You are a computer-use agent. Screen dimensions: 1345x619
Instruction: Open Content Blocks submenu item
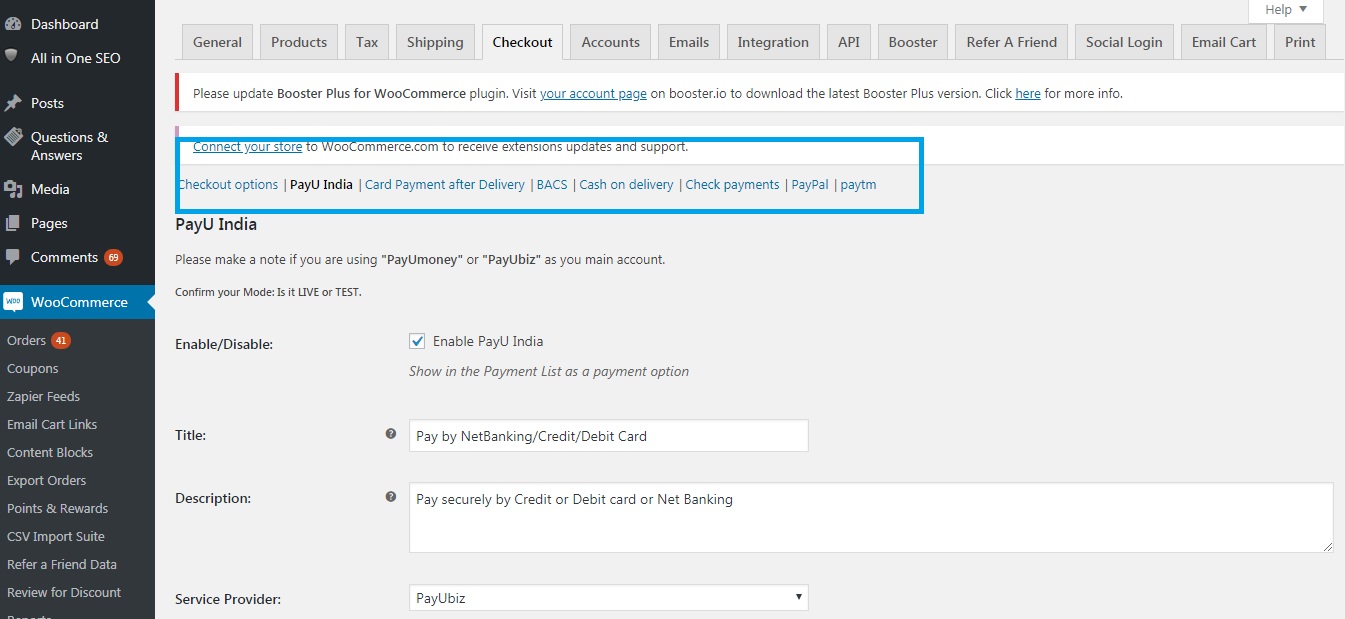[x=50, y=452]
